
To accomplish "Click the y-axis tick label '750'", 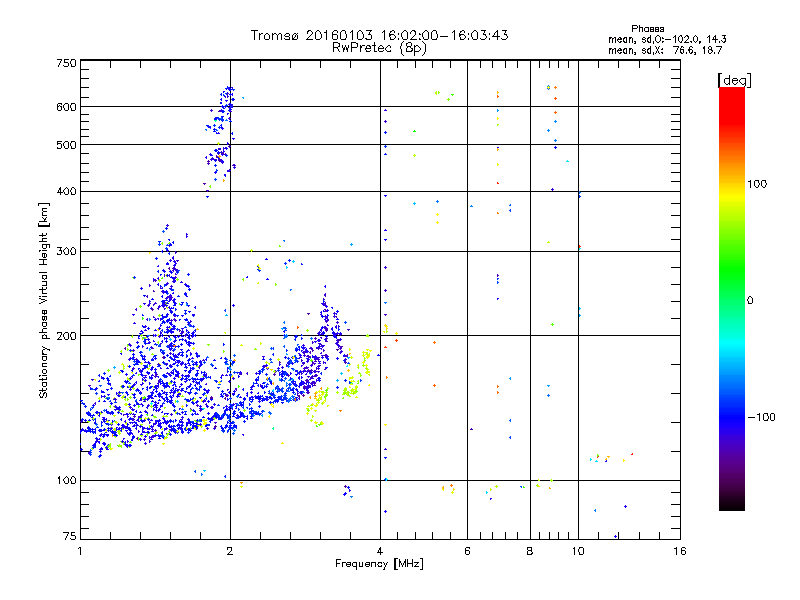I will coord(66,63).
